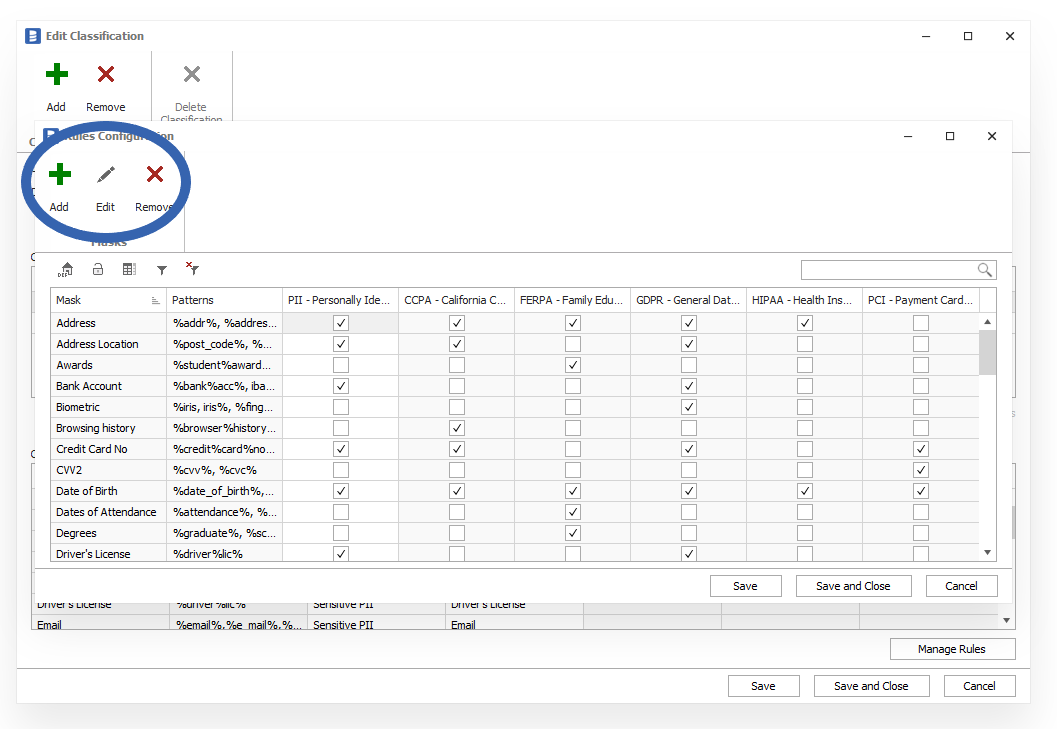Image resolution: width=1057 pixels, height=729 pixels.
Task: Enable the PCI checkbox for Bank Account
Action: 920,386
